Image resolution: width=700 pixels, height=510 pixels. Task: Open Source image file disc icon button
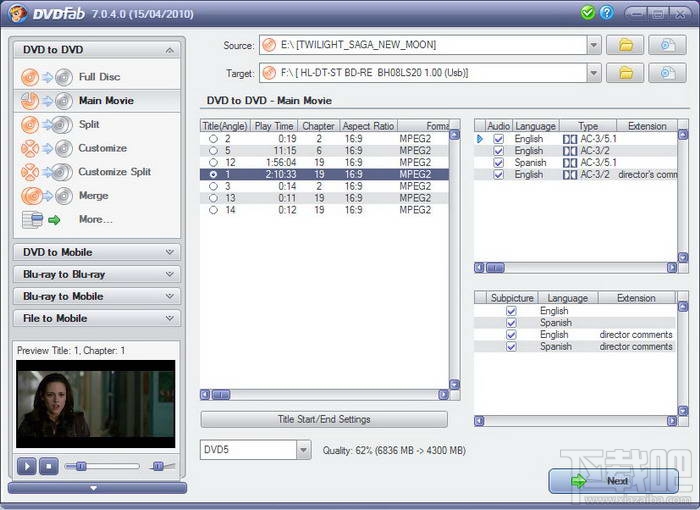click(667, 45)
